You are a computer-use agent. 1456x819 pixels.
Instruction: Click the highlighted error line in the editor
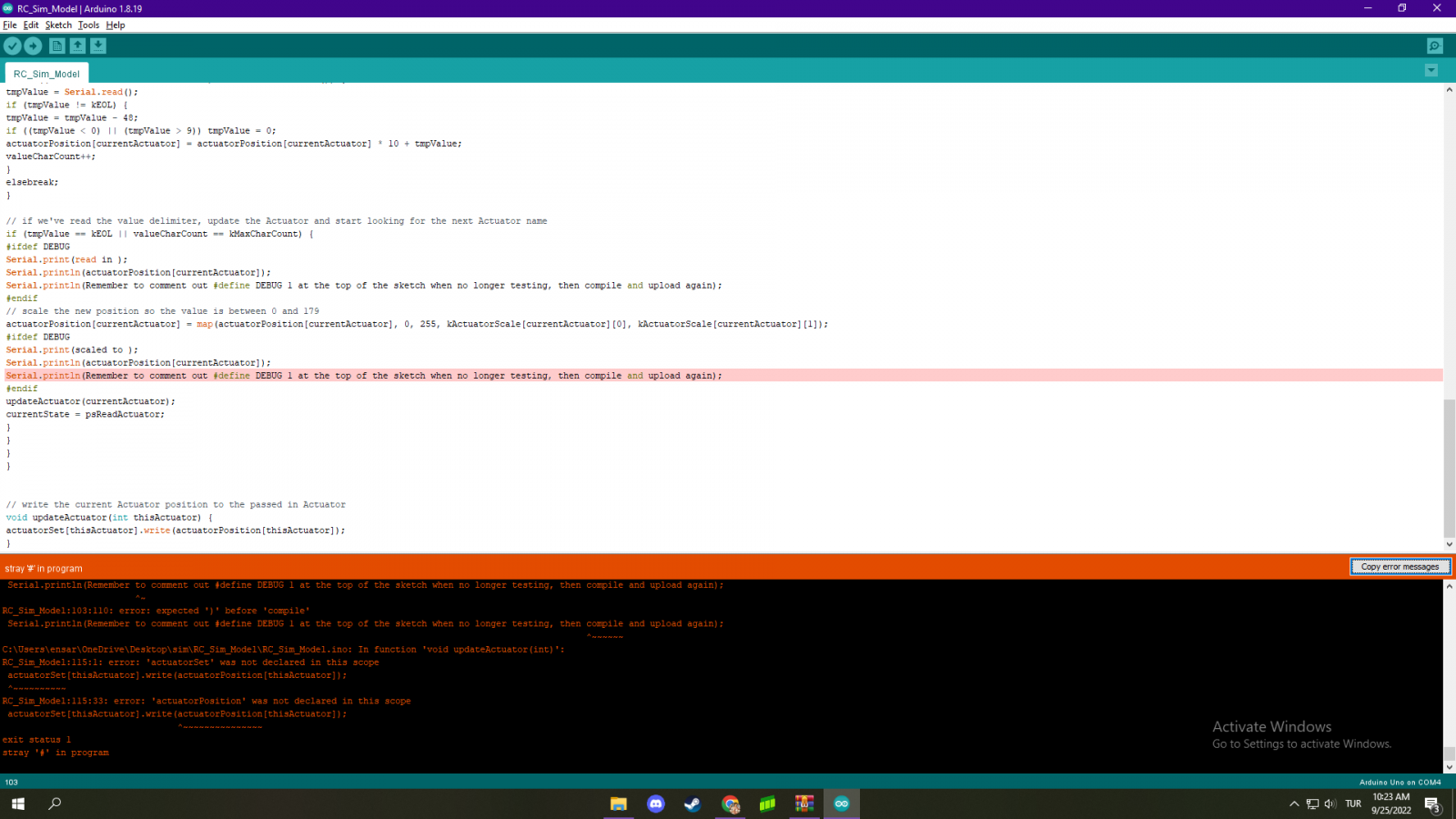[x=723, y=375]
